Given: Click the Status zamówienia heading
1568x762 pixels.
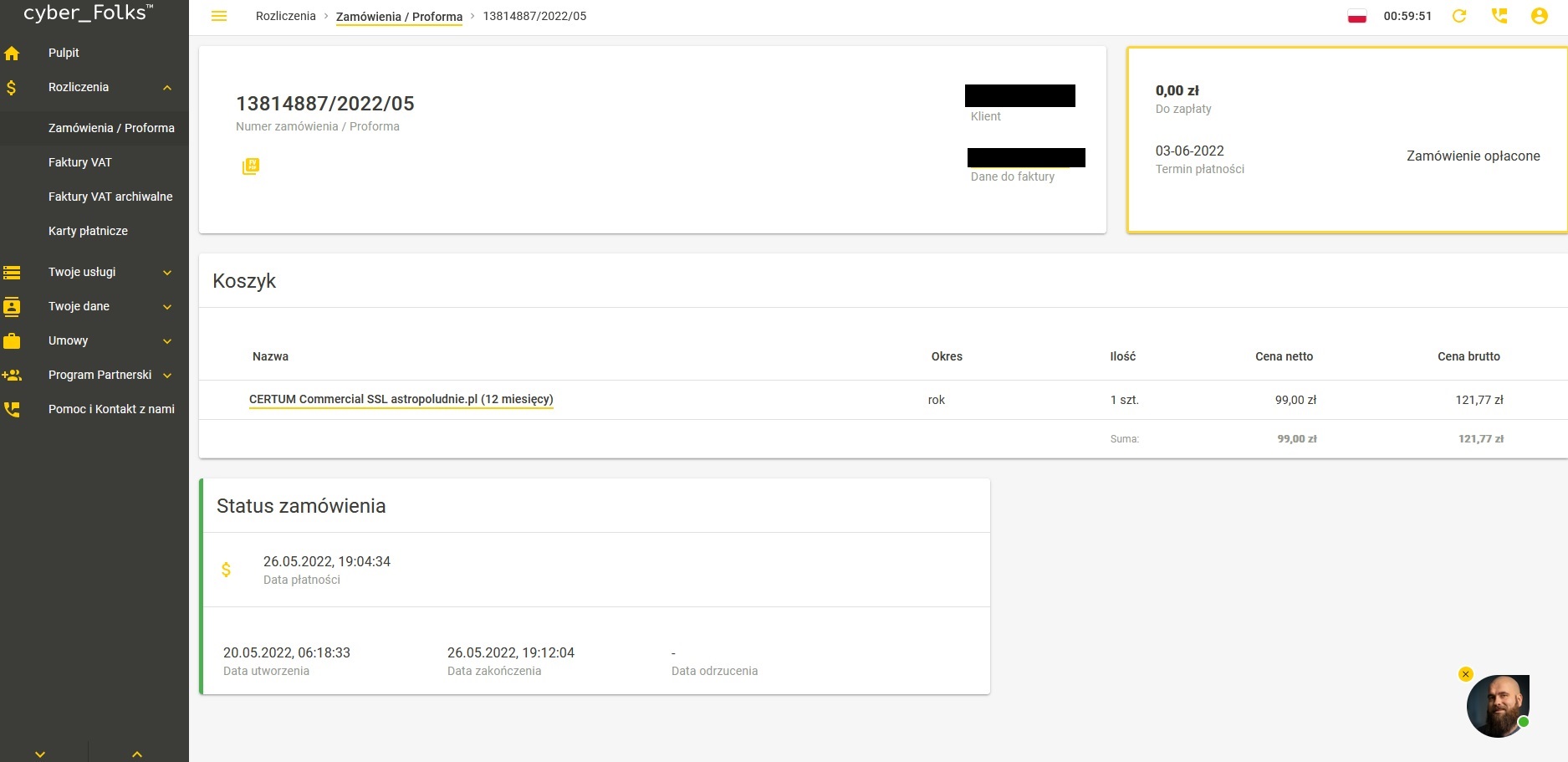Looking at the screenshot, I should (x=301, y=506).
